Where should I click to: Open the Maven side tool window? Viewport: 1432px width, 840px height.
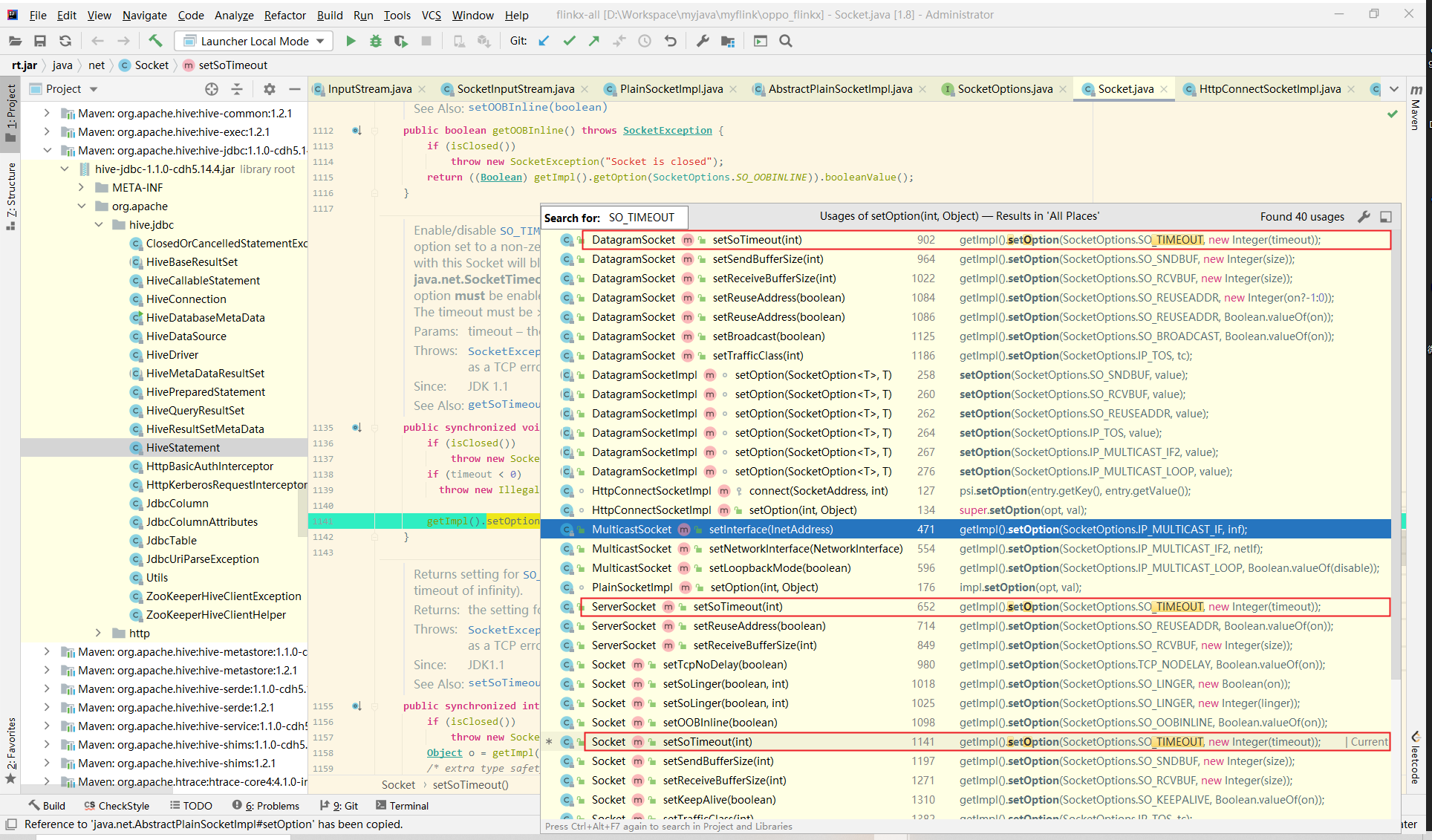point(1416,108)
